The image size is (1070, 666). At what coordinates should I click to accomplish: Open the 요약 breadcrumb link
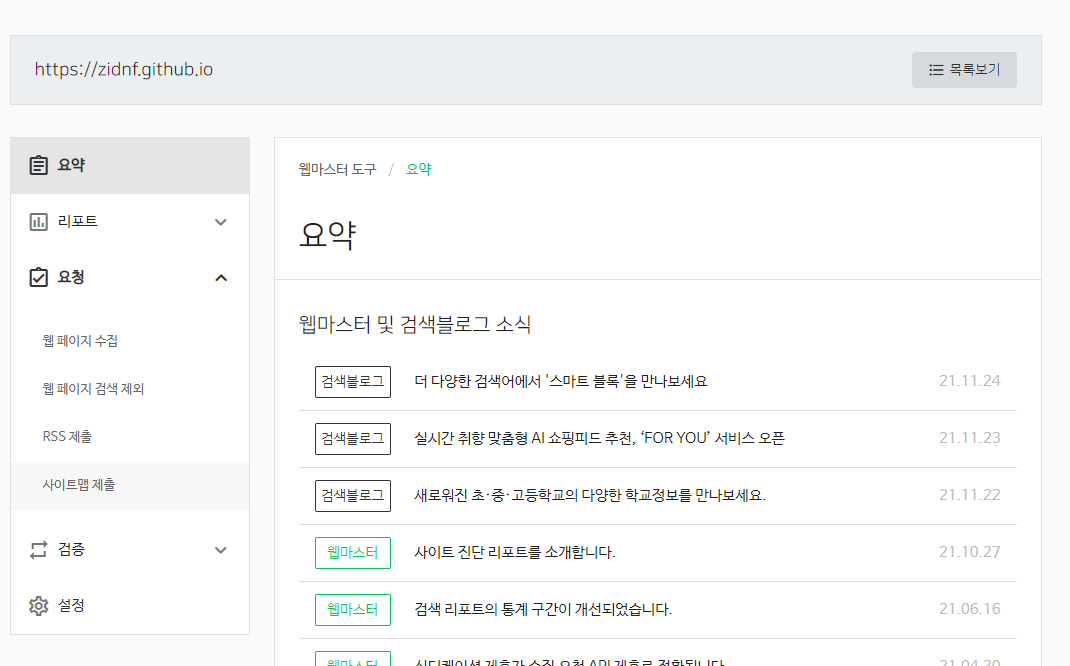[x=418, y=169]
